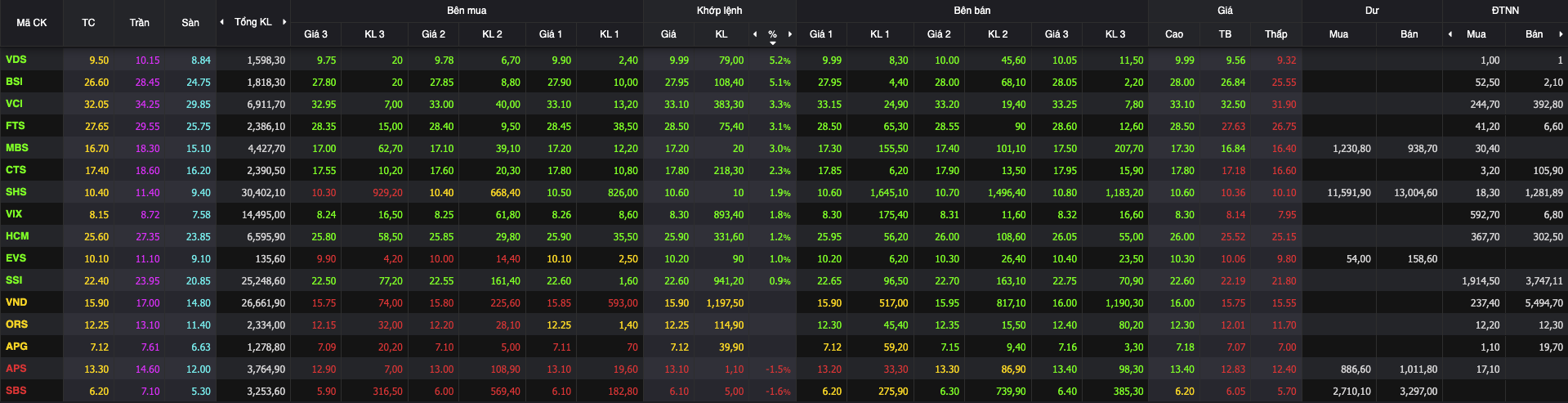Click SBS surplus sell 3,297,00

1418,392
